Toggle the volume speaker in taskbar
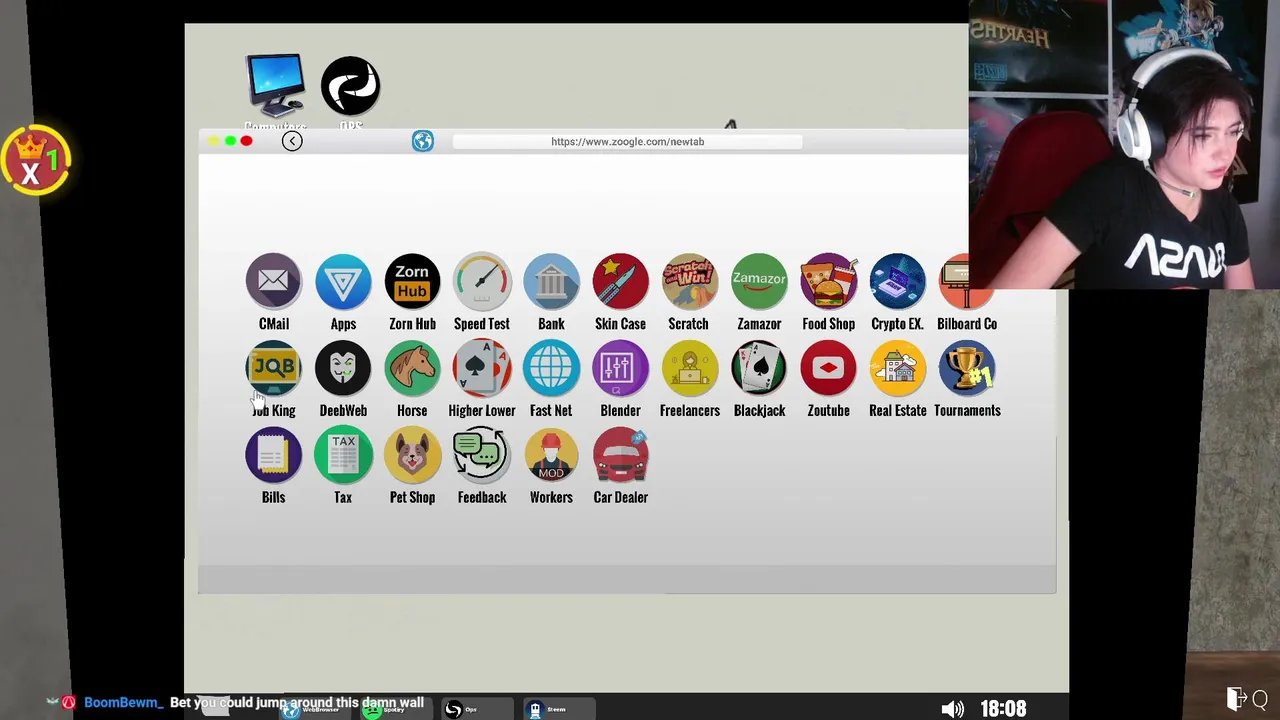 [952, 709]
